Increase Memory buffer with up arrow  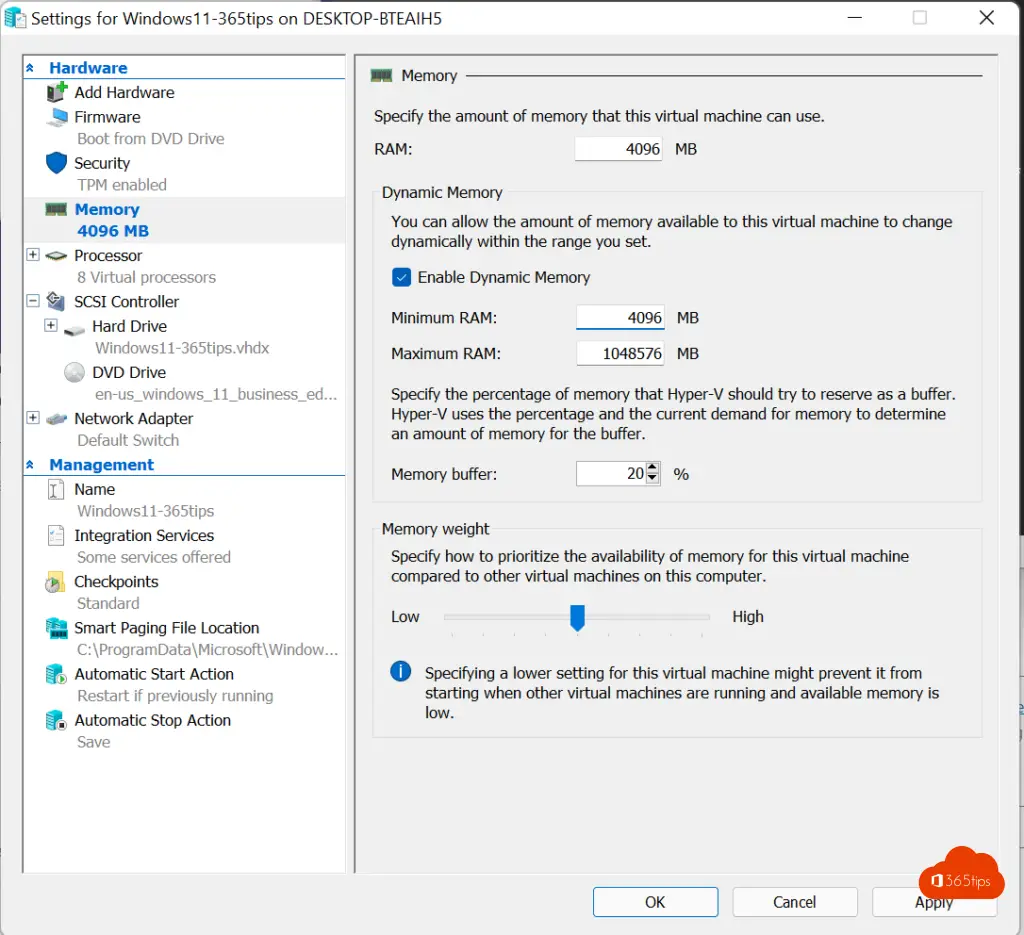point(652,468)
